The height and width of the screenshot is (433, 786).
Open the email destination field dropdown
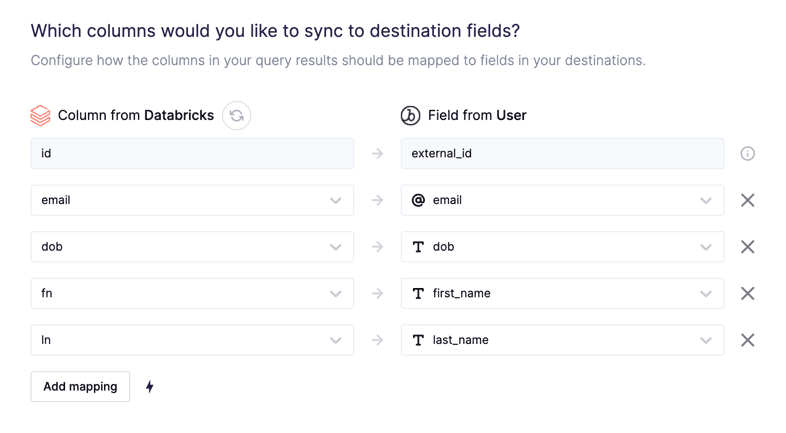[x=562, y=200]
